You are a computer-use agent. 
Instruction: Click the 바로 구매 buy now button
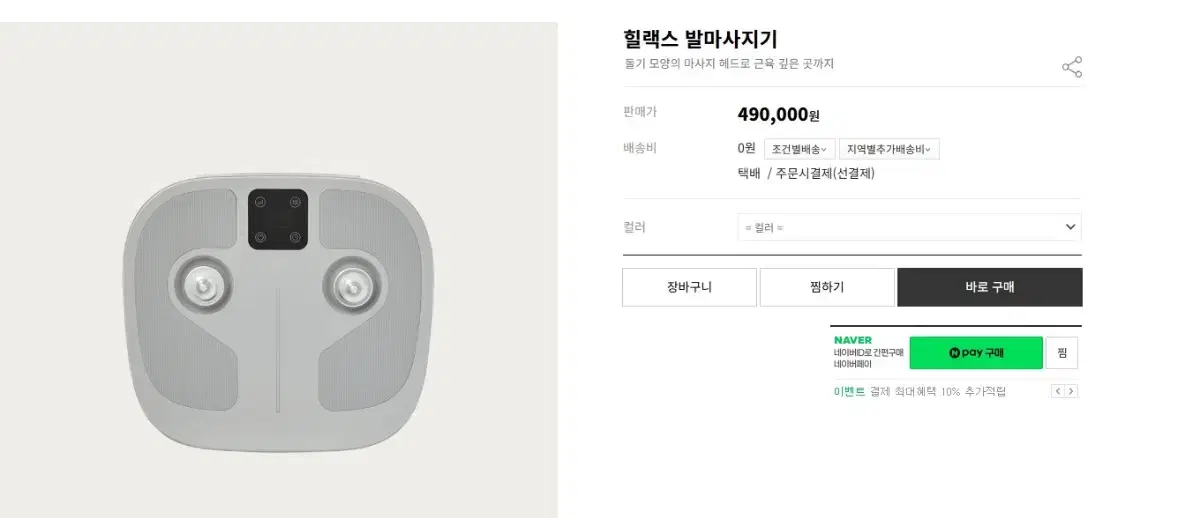tap(990, 287)
